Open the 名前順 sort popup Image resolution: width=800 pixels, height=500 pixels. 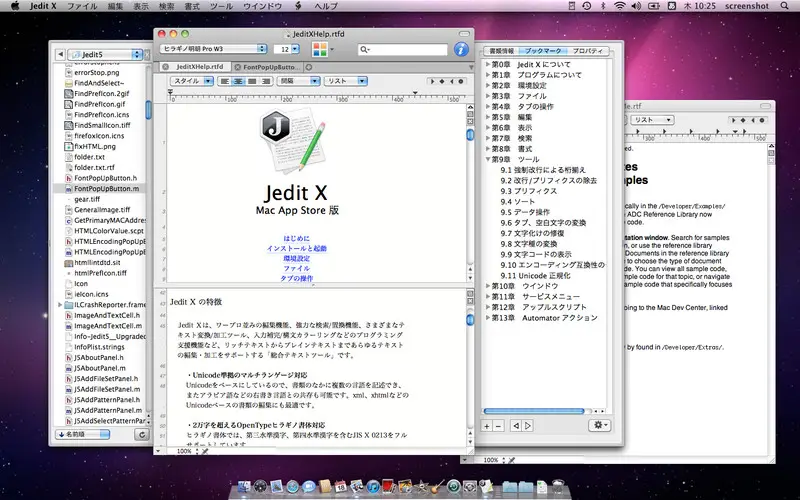point(82,434)
